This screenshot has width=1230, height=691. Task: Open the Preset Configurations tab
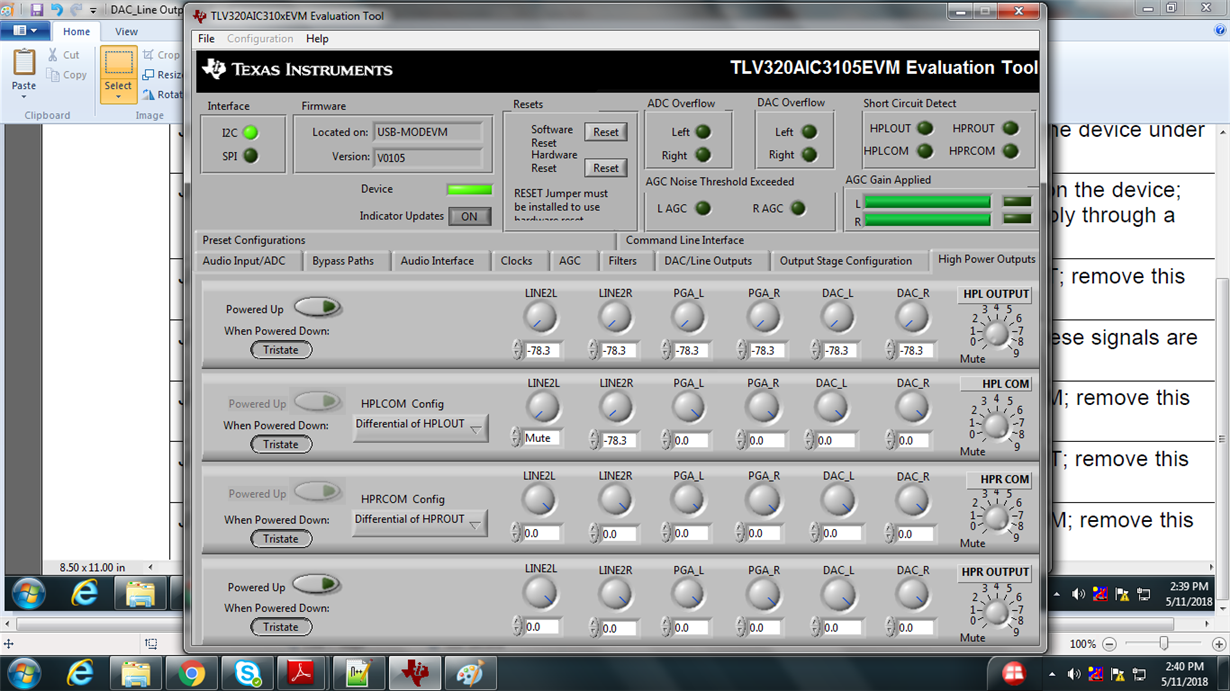(x=254, y=240)
